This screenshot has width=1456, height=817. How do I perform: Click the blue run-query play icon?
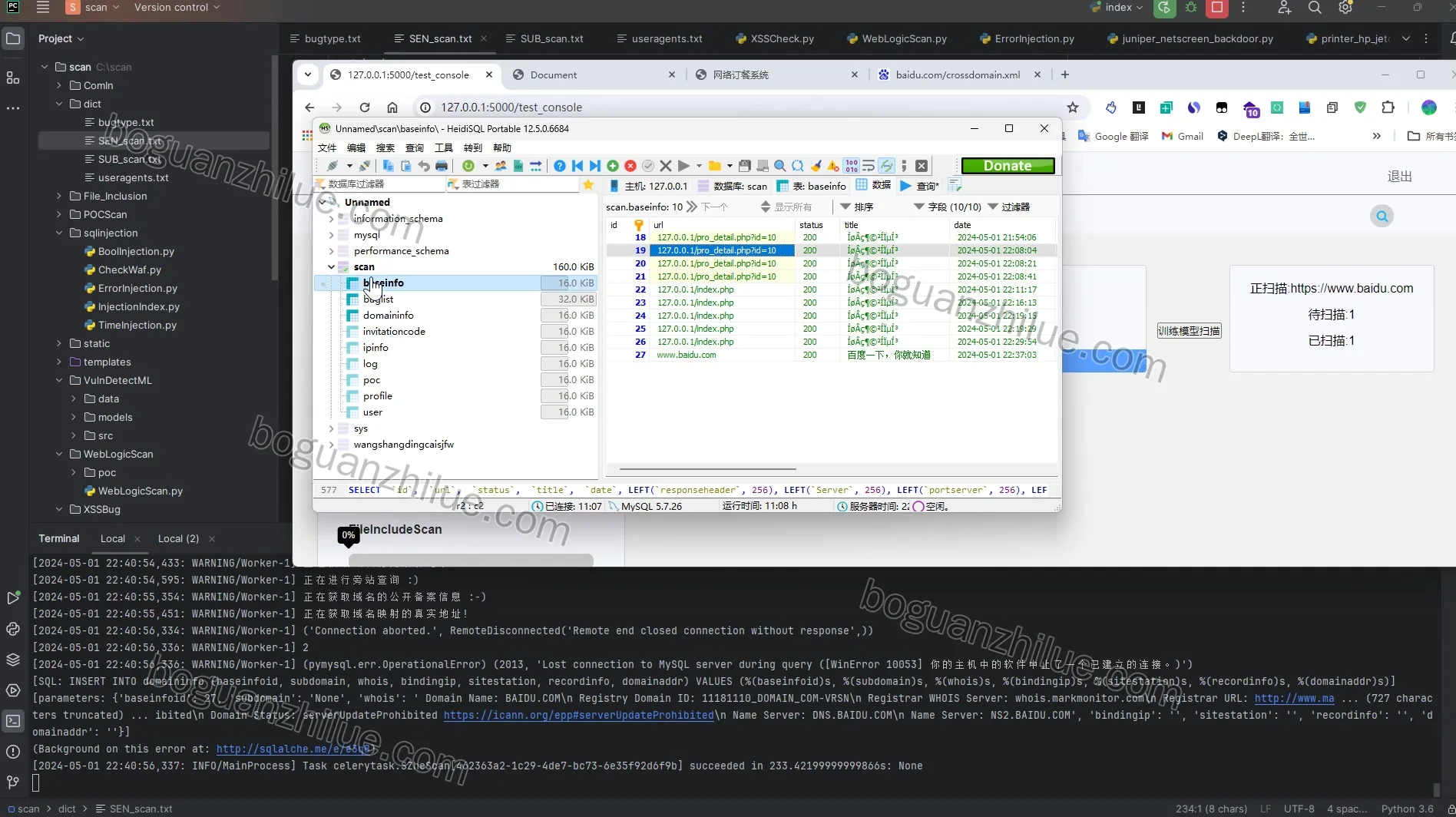tap(905, 186)
